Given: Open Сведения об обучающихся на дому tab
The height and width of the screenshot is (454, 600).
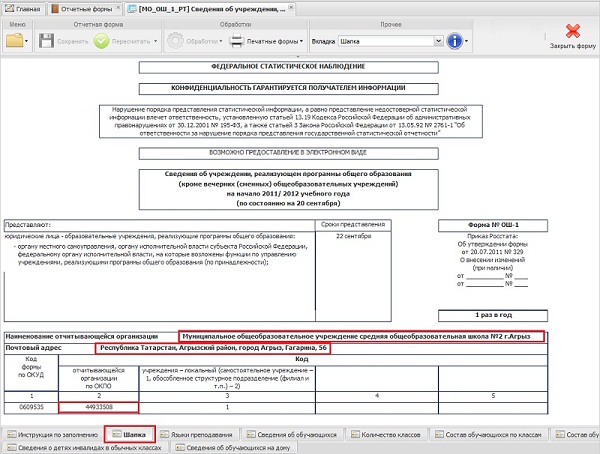Looking at the screenshot, I should [x=233, y=447].
